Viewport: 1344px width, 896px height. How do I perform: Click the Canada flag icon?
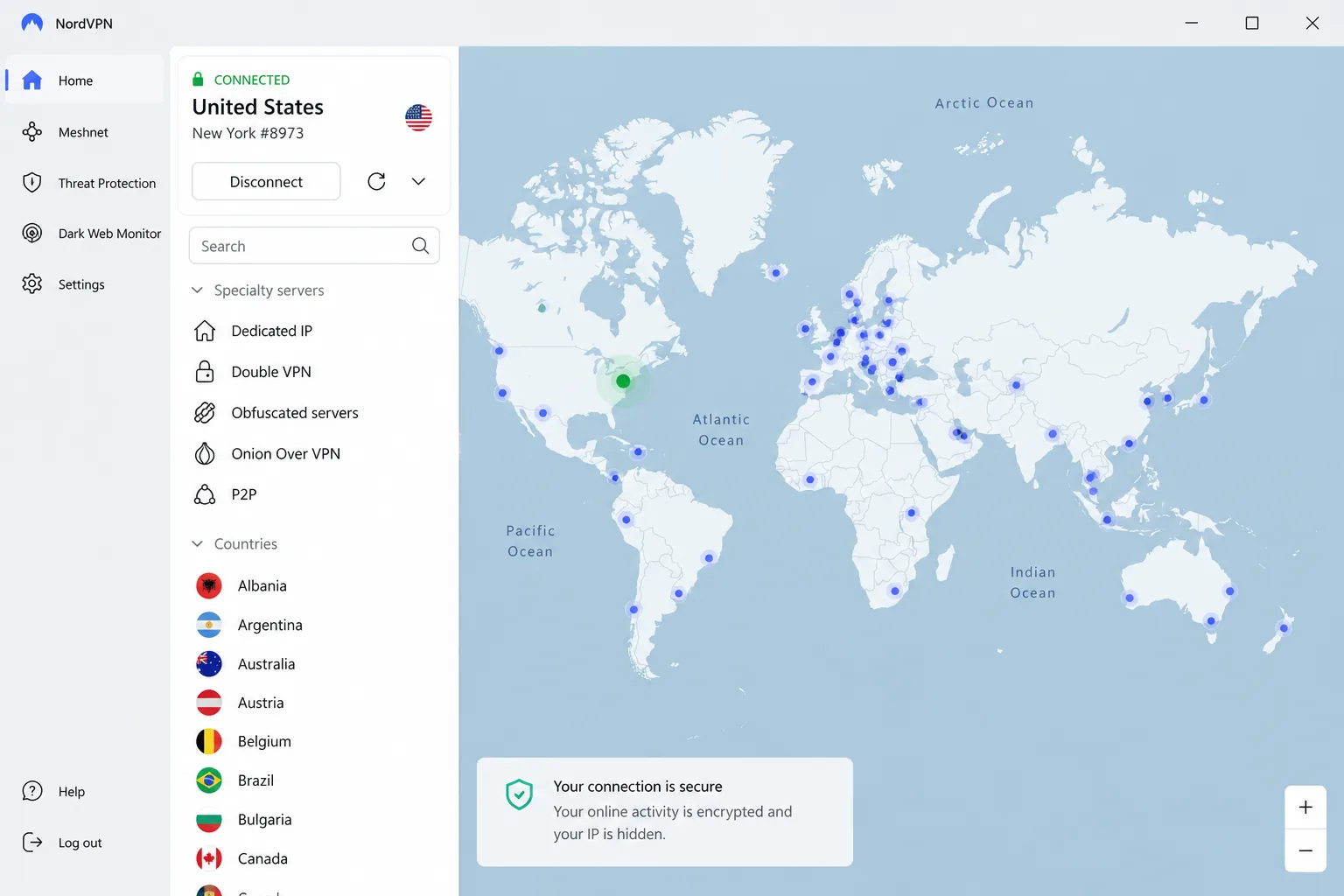(209, 858)
